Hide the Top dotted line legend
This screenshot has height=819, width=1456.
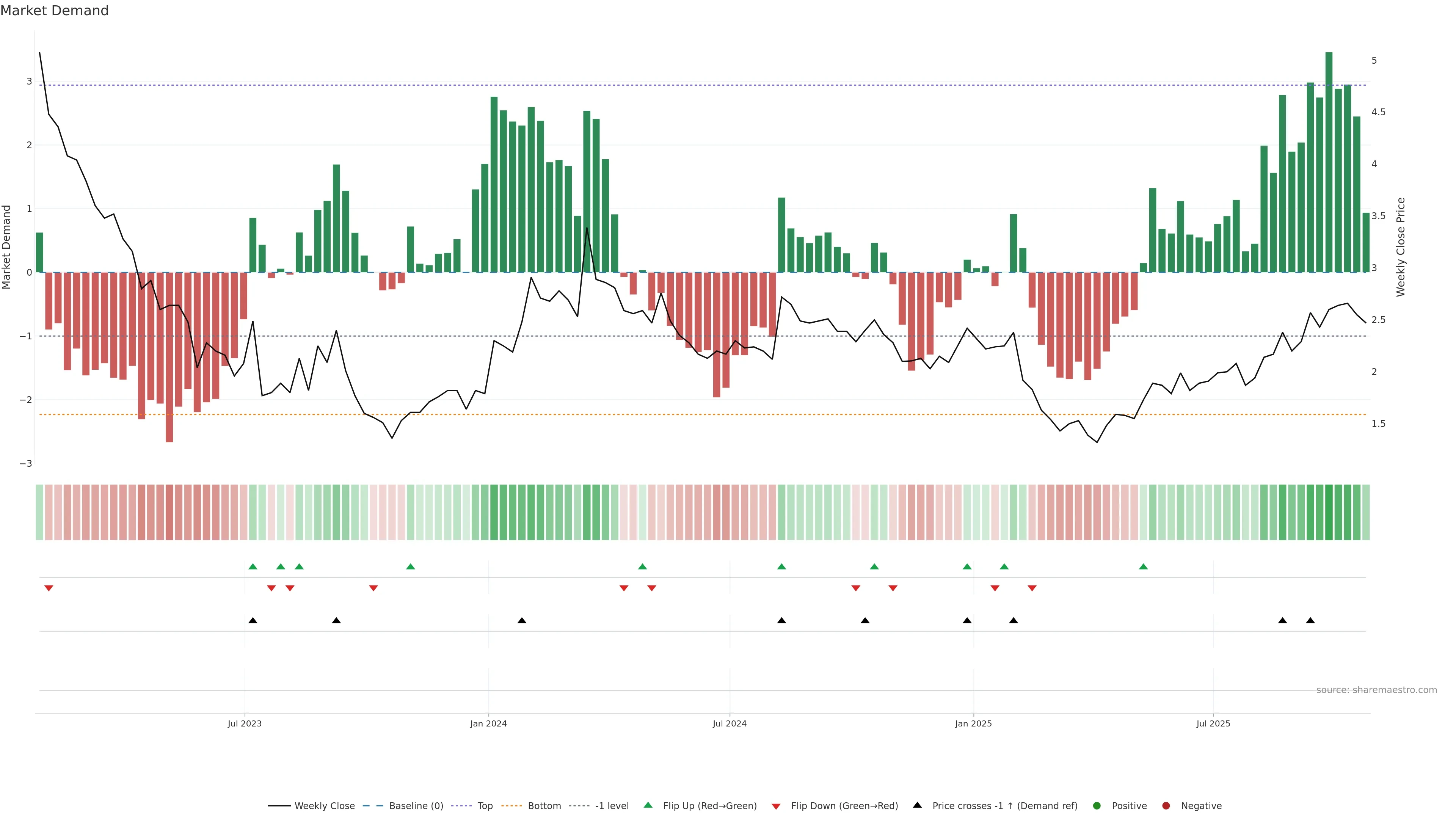point(485,805)
